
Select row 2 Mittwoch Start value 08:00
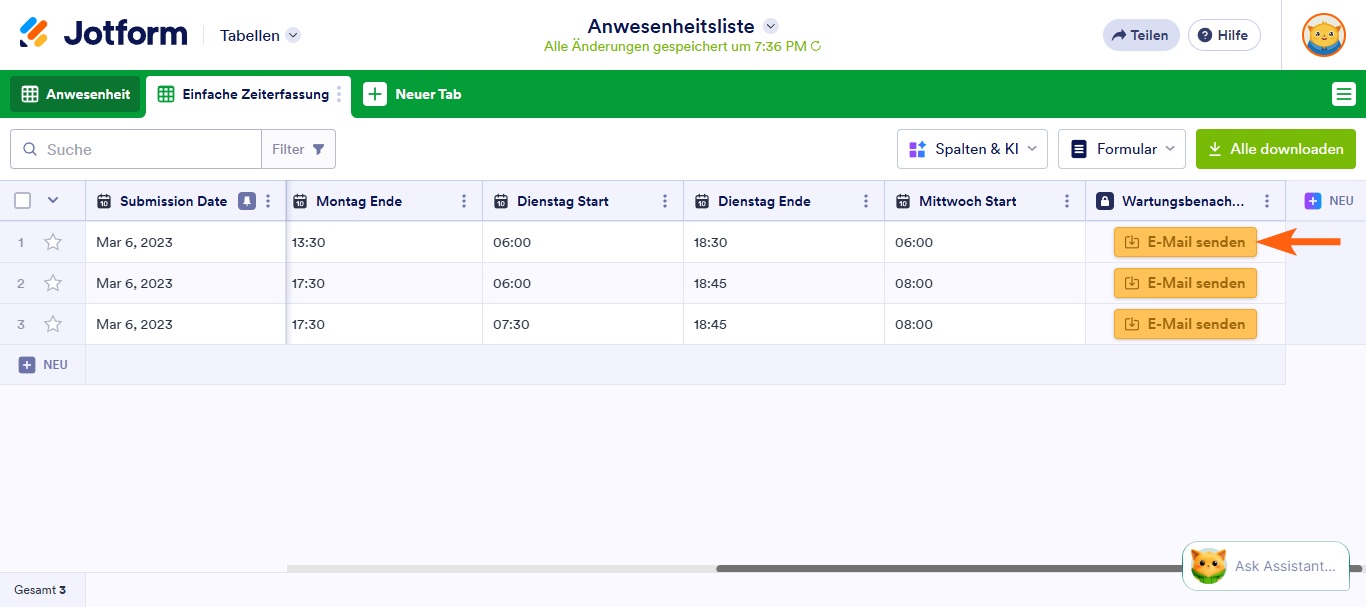coord(985,283)
